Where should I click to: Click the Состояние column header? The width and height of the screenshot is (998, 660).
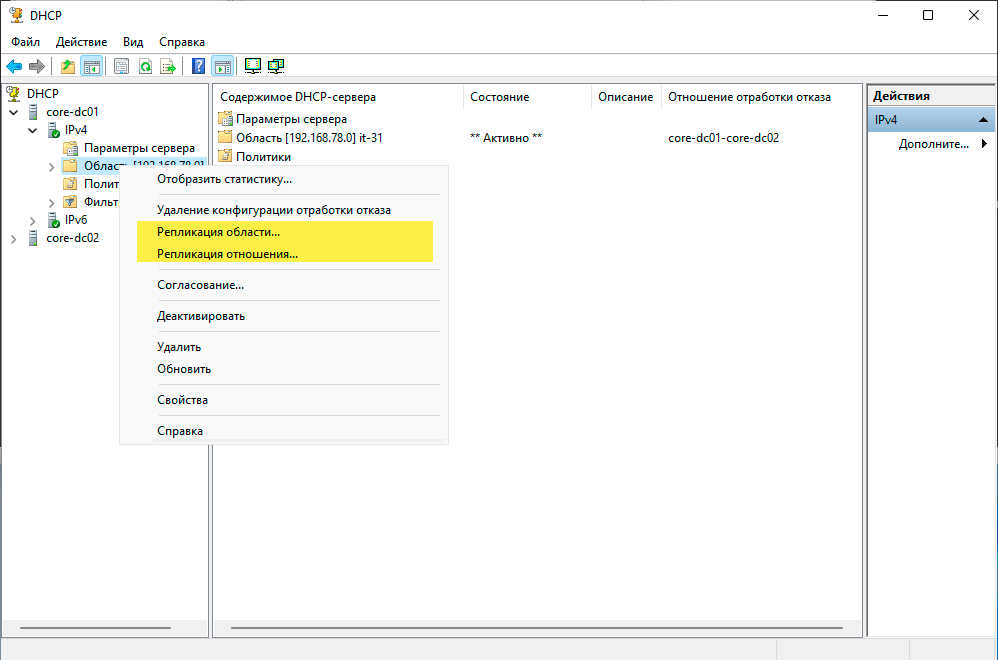click(x=500, y=97)
